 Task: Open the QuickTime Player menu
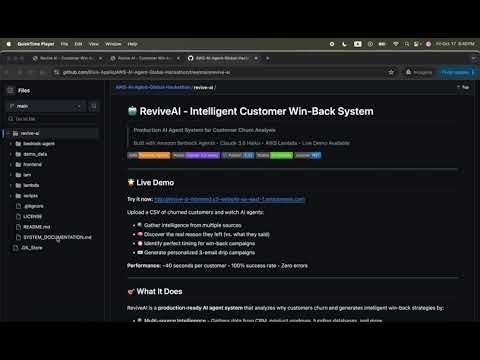36,44
